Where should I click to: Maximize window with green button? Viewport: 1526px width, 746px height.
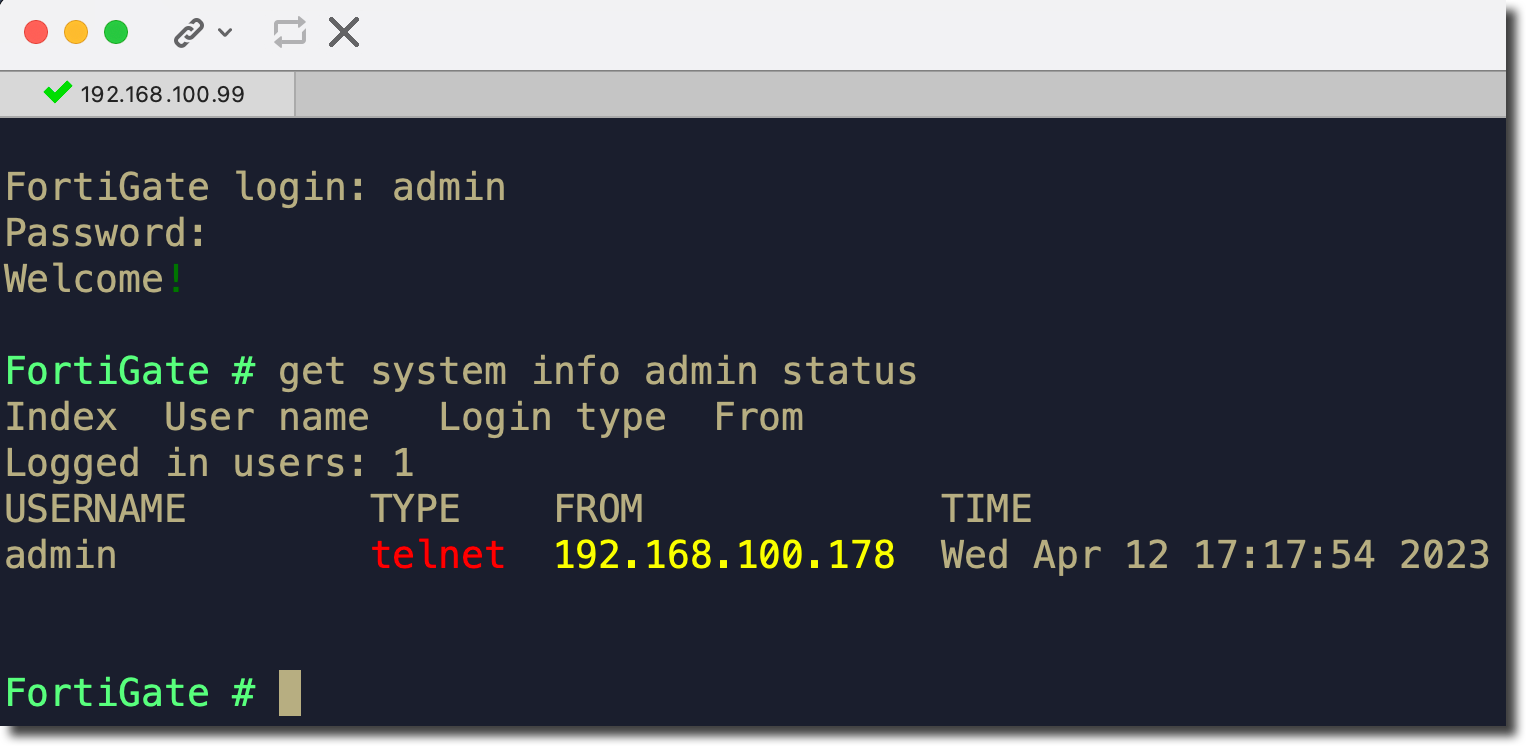116,32
